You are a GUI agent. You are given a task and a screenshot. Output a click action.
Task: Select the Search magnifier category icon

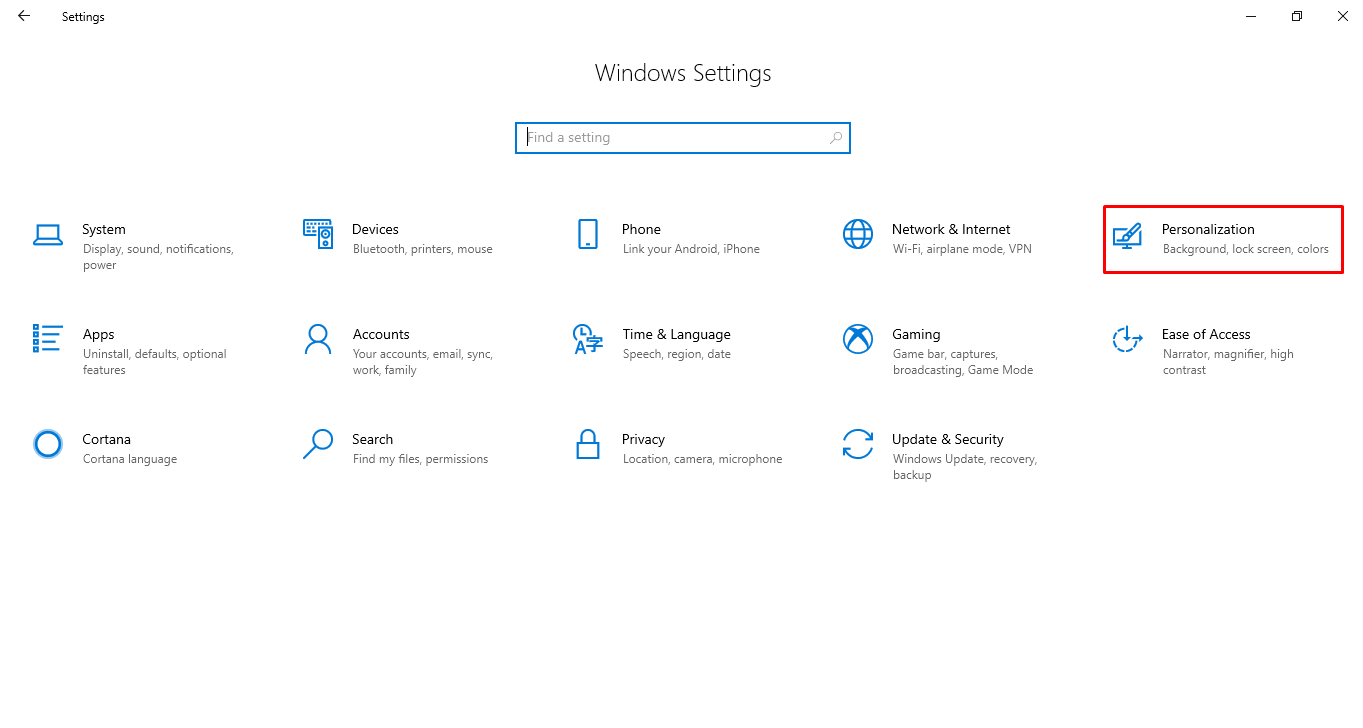[318, 444]
